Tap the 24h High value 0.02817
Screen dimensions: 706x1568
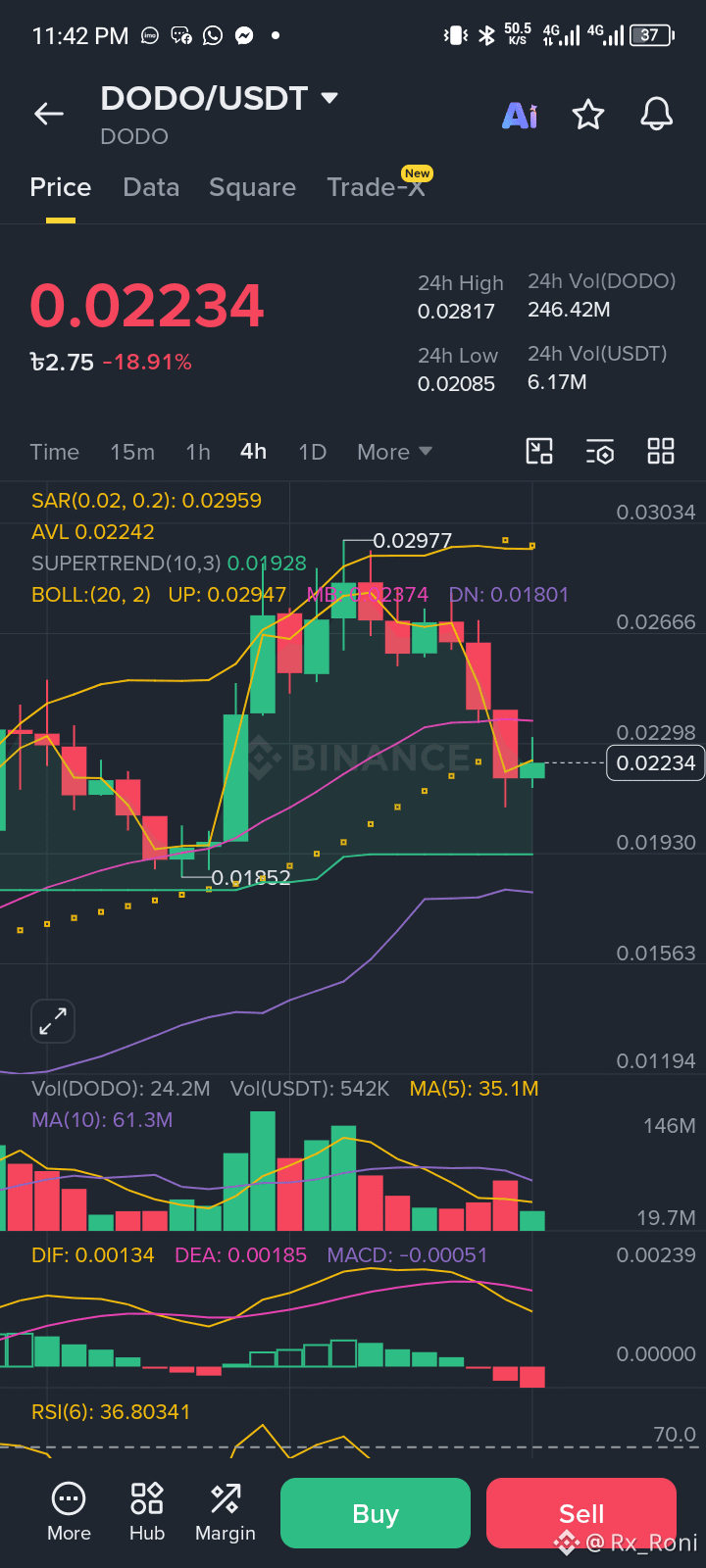click(x=456, y=312)
